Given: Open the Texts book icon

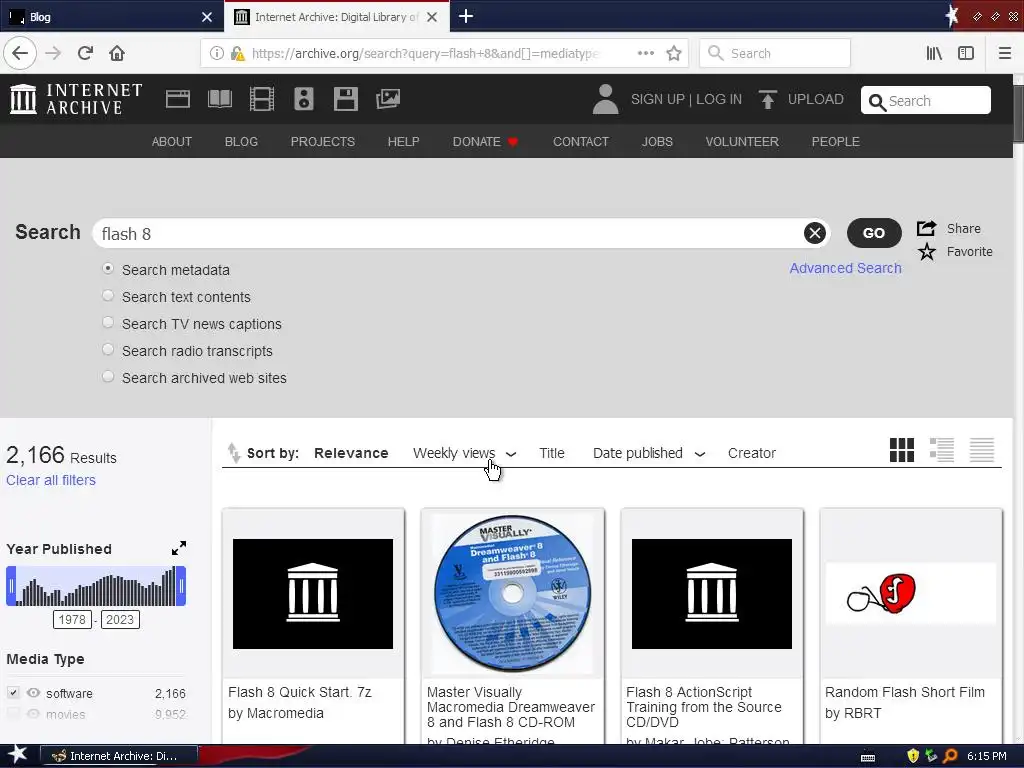Looking at the screenshot, I should tap(219, 99).
